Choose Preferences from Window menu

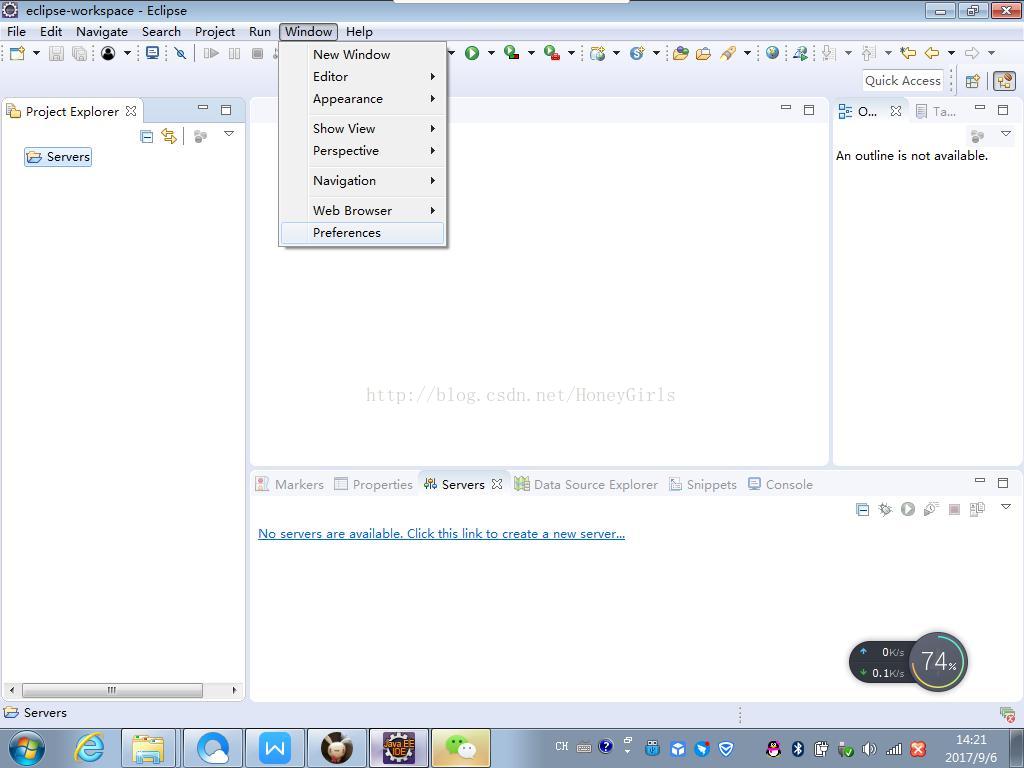coord(362,233)
